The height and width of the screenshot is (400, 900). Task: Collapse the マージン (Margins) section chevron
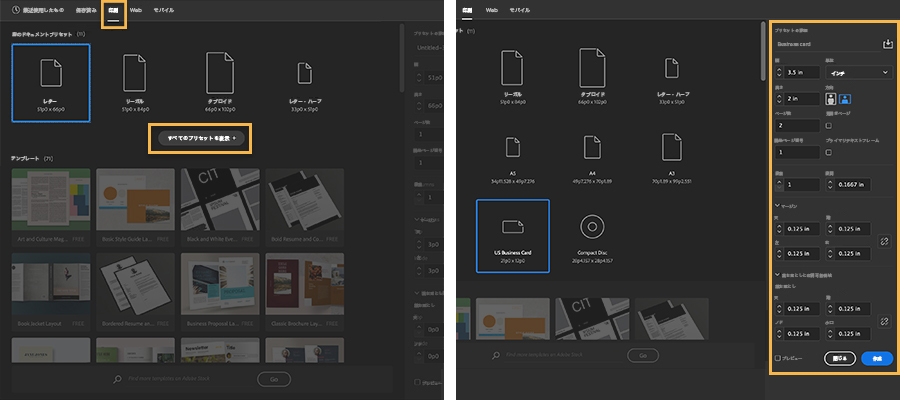tap(777, 205)
